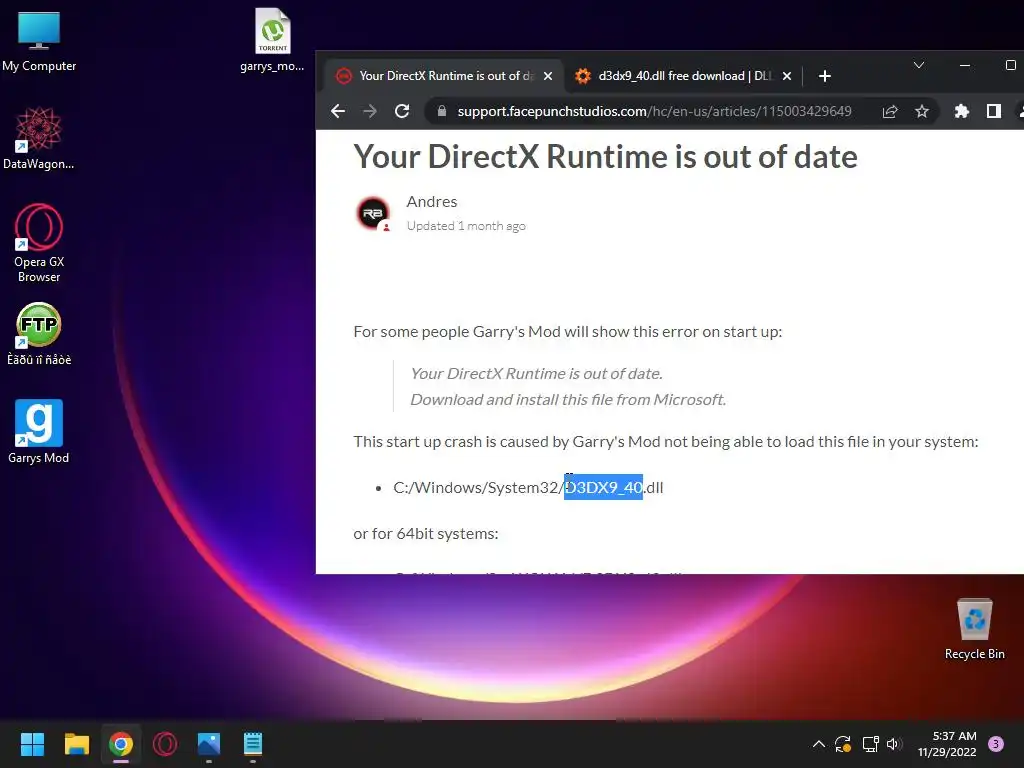Click author name Andres
The height and width of the screenshot is (768, 1024).
(x=432, y=202)
